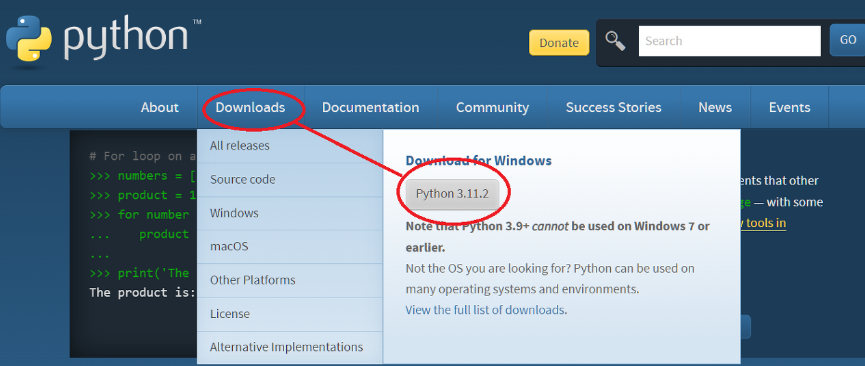Select License in Downloads dropdown
This screenshot has width=865, height=366.
click(290, 314)
